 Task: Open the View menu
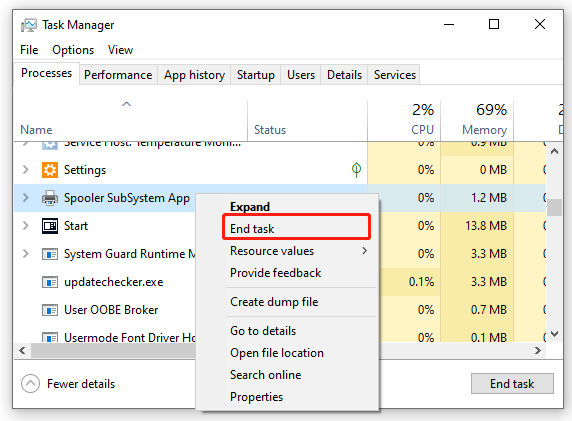pyautogui.click(x=120, y=50)
